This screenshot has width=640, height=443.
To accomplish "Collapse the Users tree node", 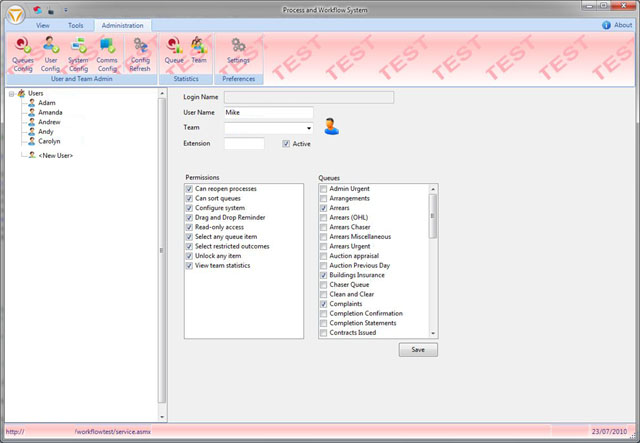I will [10, 93].
